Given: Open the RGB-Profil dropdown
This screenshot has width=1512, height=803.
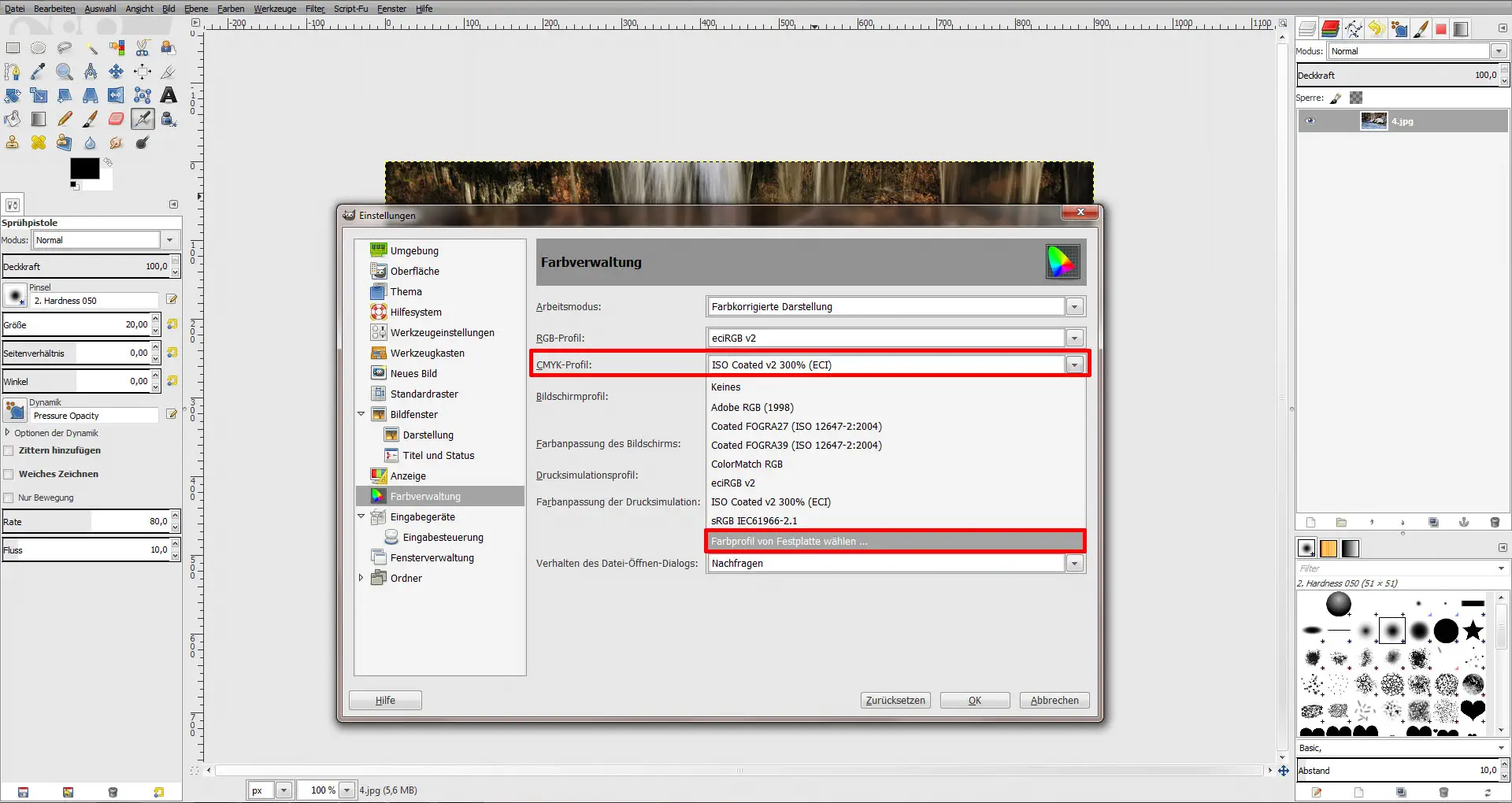Looking at the screenshot, I should [1075, 338].
